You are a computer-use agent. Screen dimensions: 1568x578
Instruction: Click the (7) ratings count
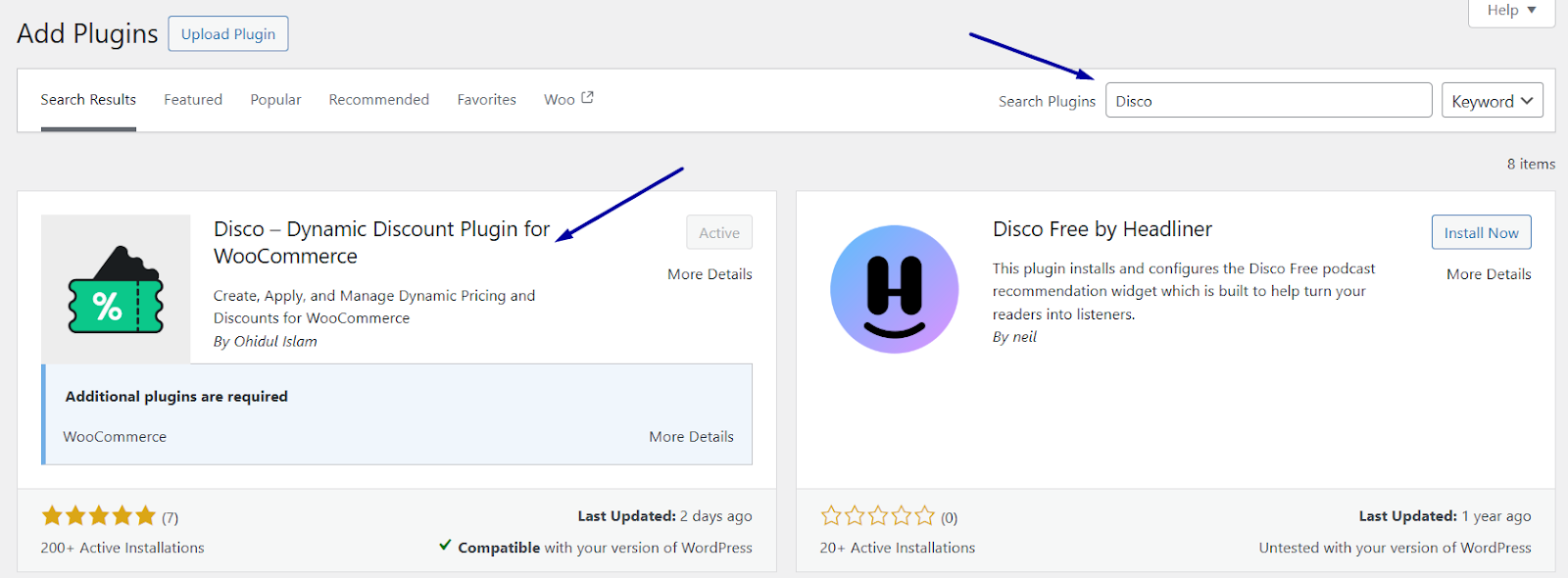171,518
